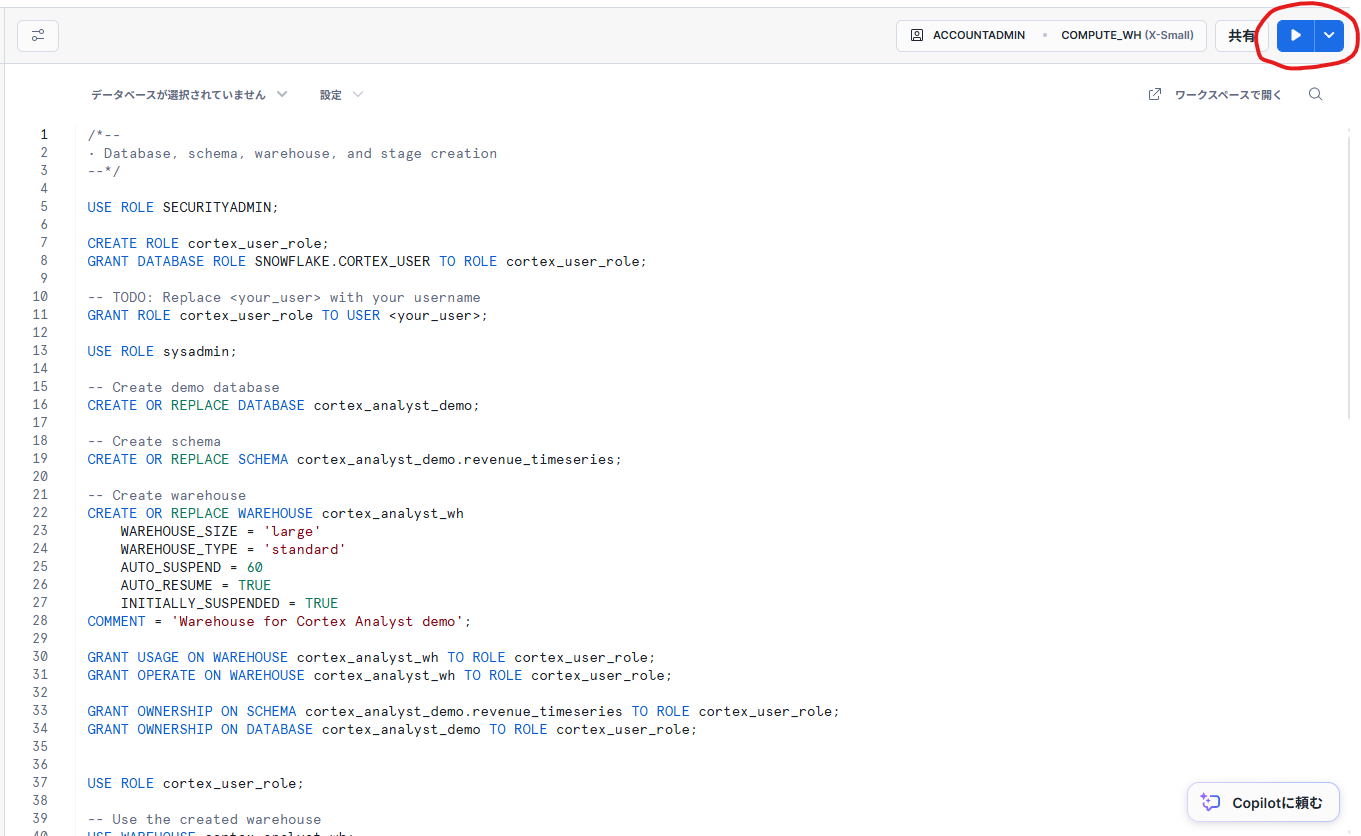Click the 'GRANT OPERATE ON WAREHOUSE' line
Image resolution: width=1361 pixels, height=836 pixels.
tap(380, 675)
